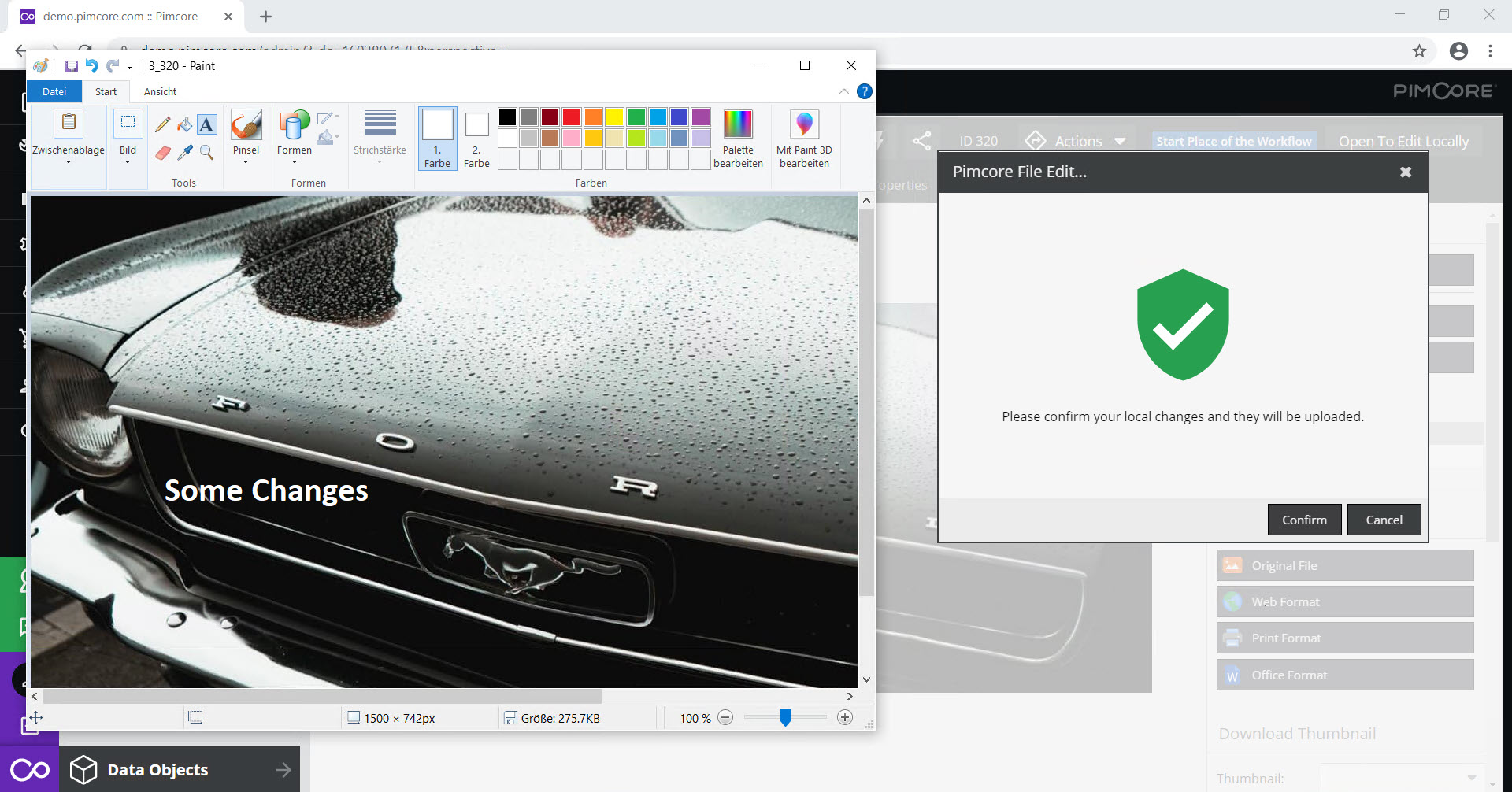
Task: Select 1. Farbe foreground color box
Action: tap(437, 139)
